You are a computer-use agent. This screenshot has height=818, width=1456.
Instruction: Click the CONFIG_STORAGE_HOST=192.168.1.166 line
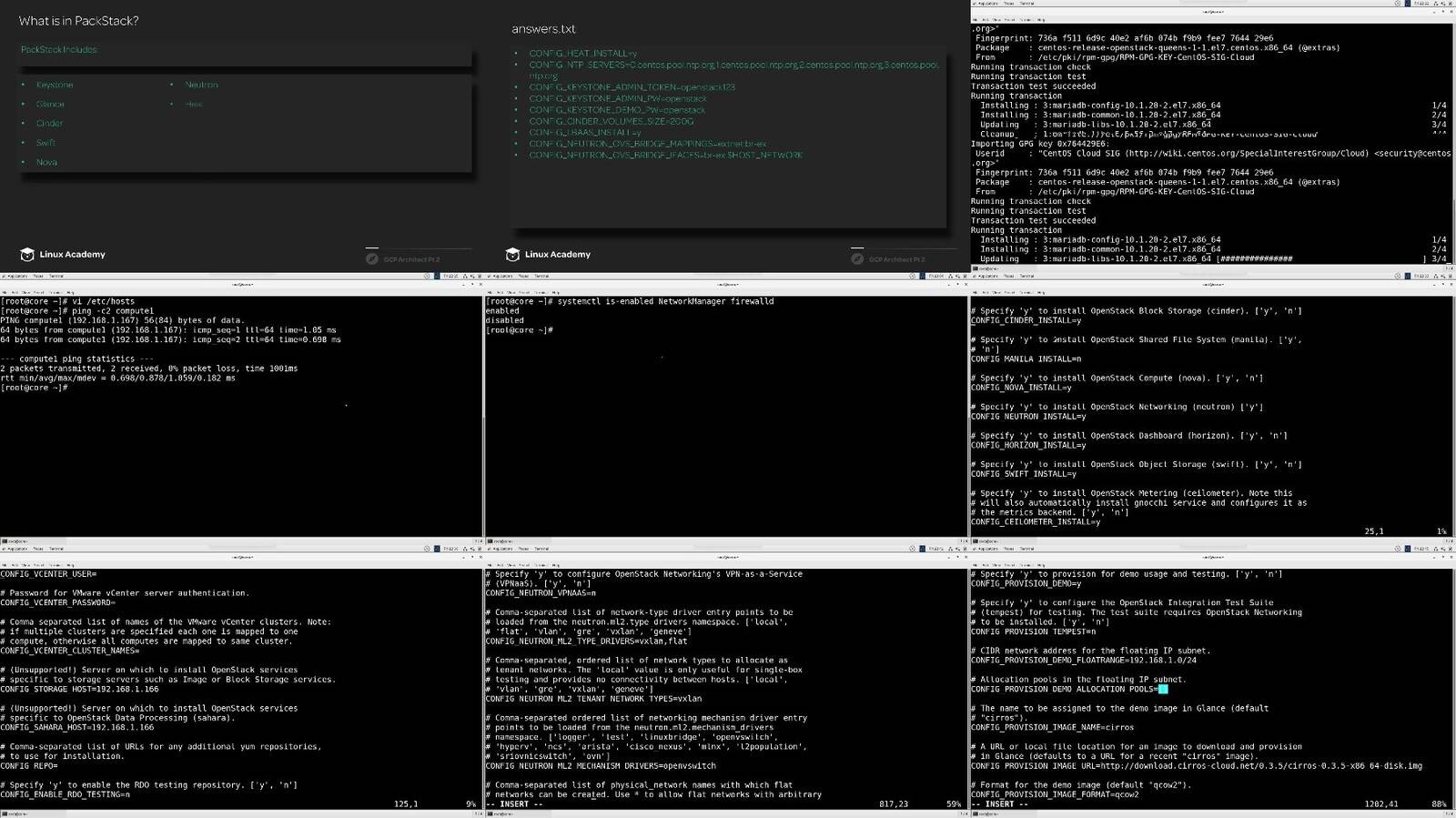tap(80, 689)
